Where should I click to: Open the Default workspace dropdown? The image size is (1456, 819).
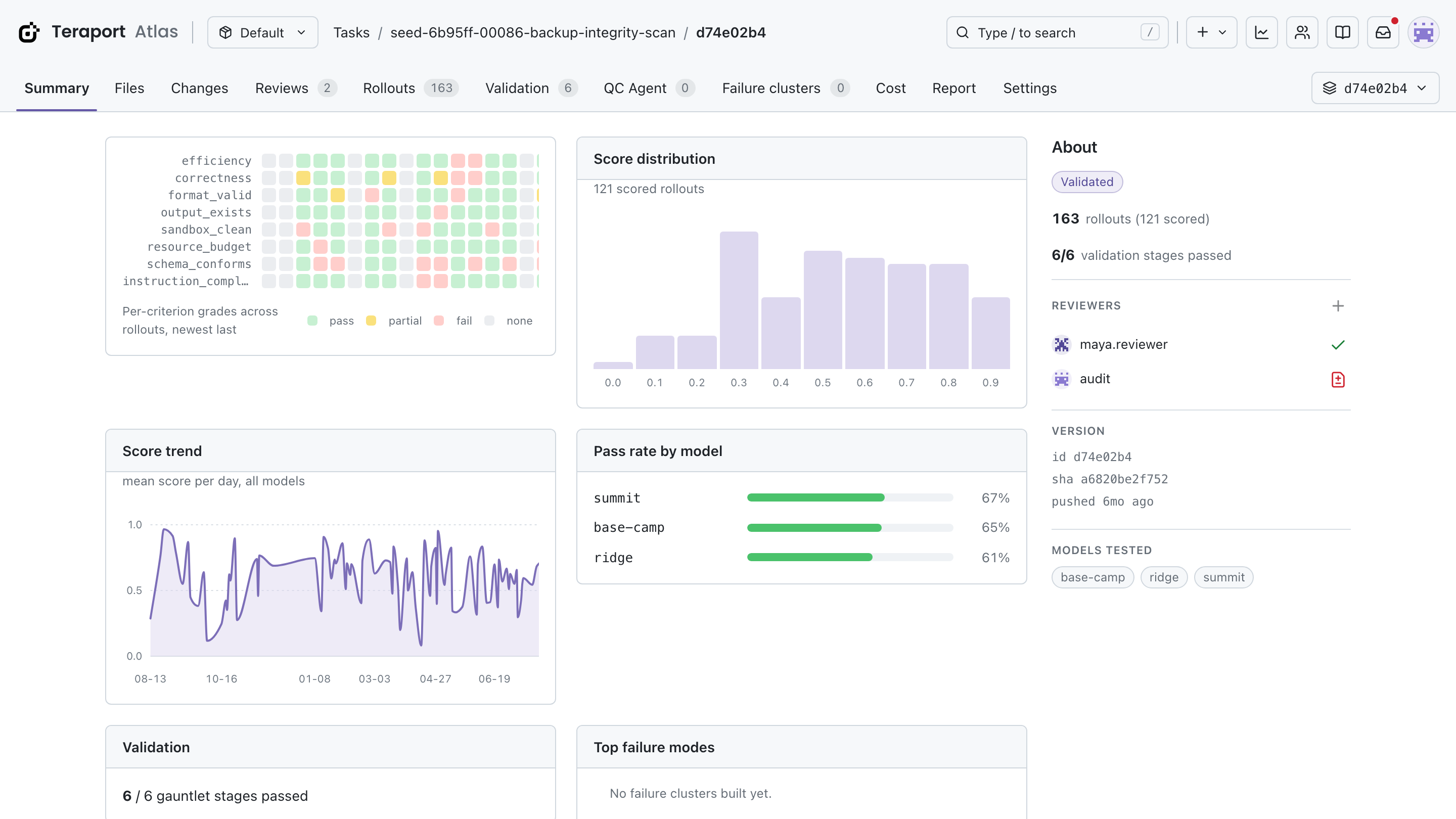click(x=262, y=32)
